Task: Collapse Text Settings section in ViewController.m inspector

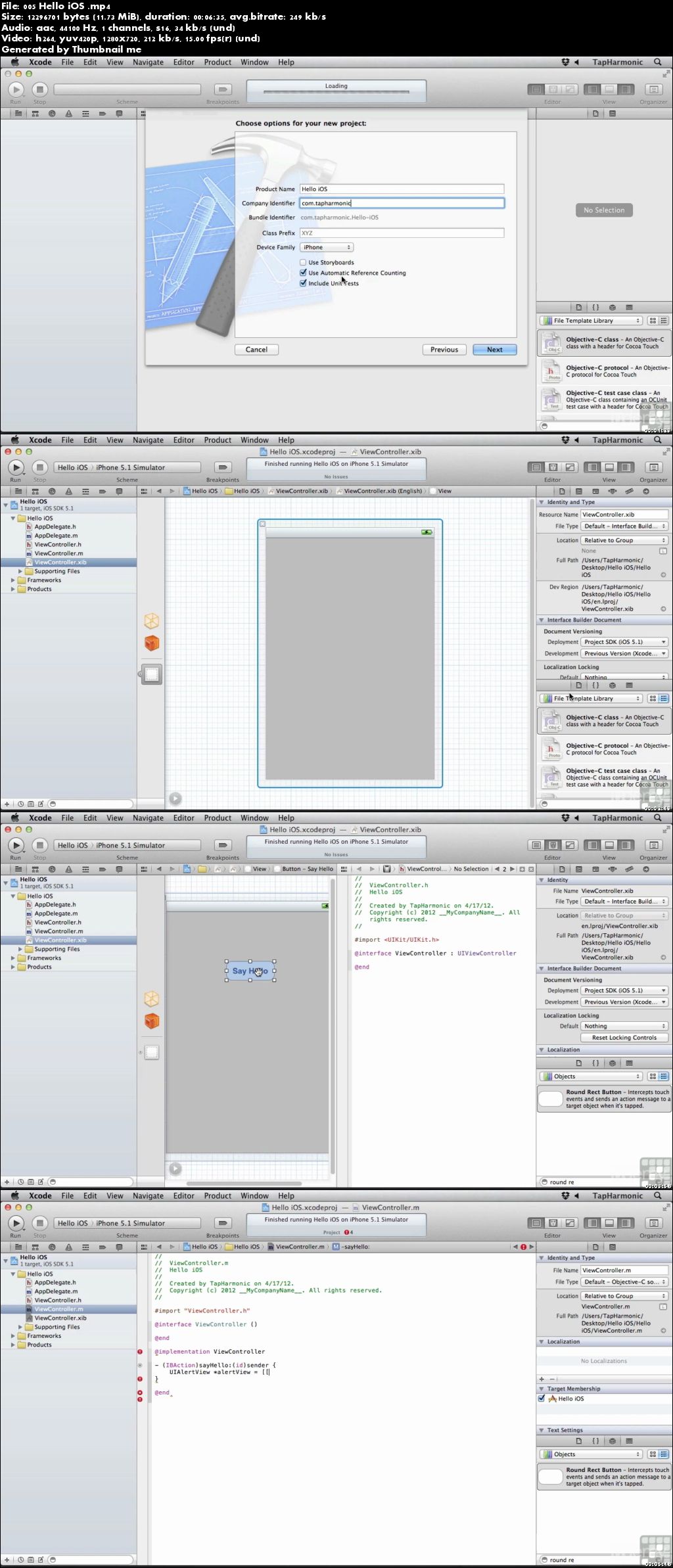Action: click(542, 1430)
